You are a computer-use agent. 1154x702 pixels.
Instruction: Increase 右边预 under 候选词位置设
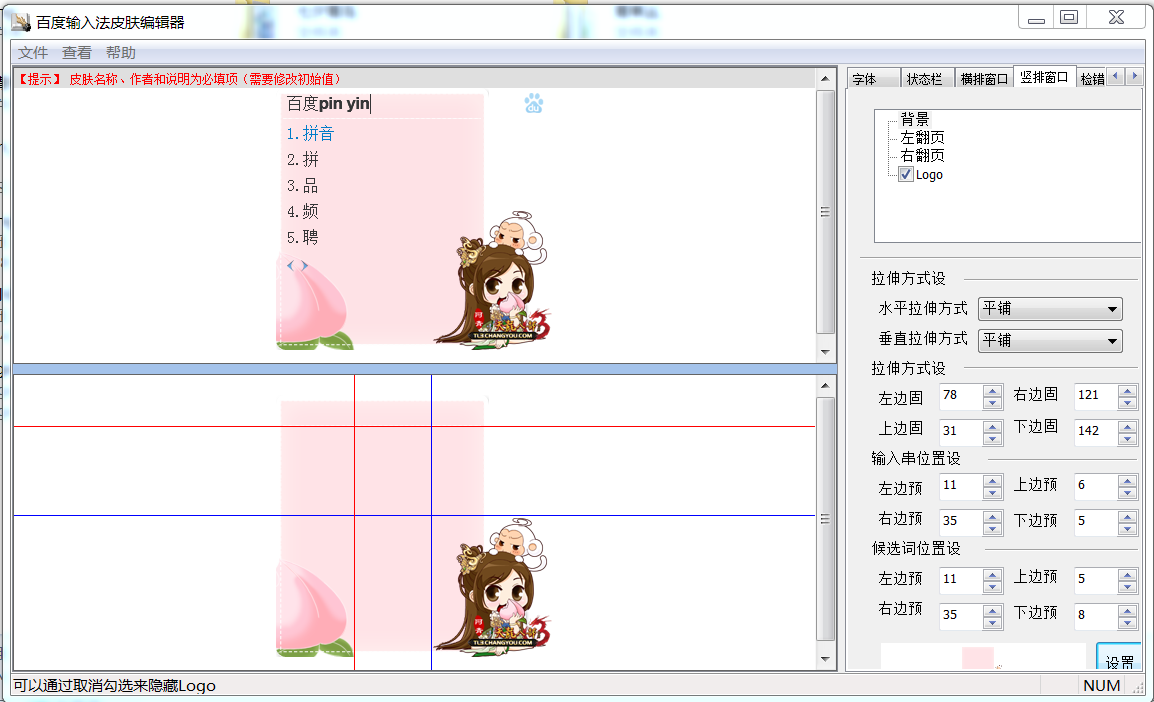[992, 610]
